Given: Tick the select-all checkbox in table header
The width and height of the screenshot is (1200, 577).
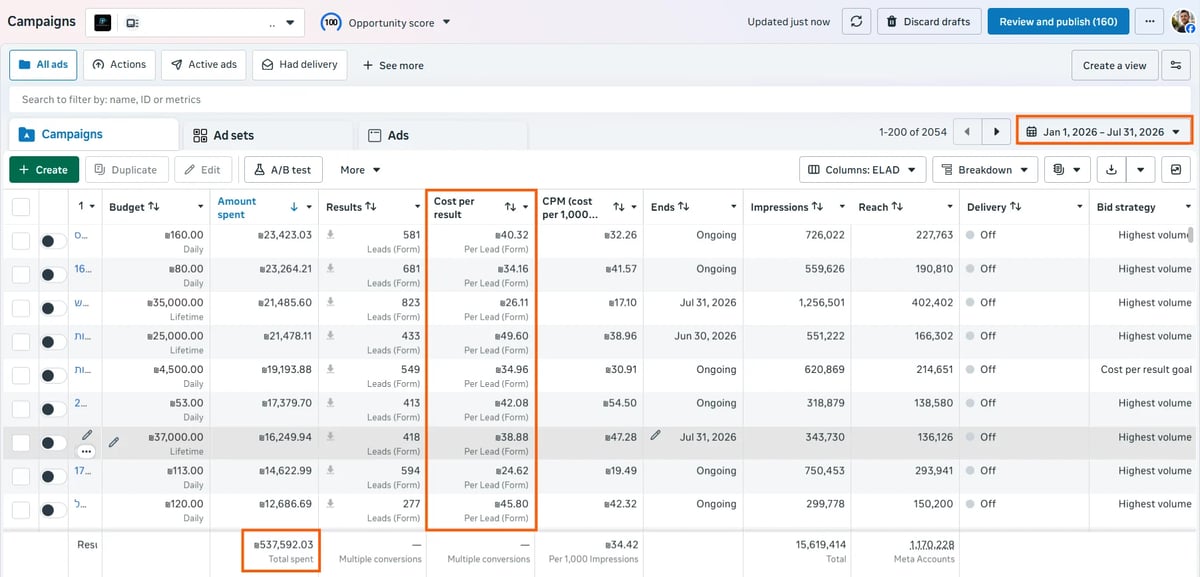Looking at the screenshot, I should [21, 207].
